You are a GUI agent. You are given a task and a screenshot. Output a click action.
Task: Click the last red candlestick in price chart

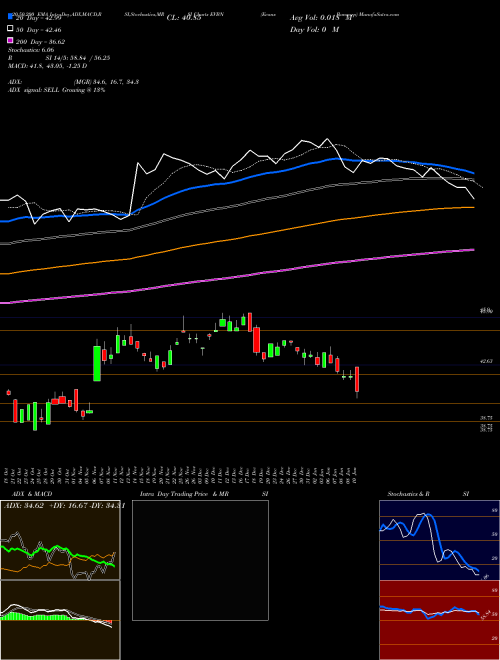tap(357, 381)
